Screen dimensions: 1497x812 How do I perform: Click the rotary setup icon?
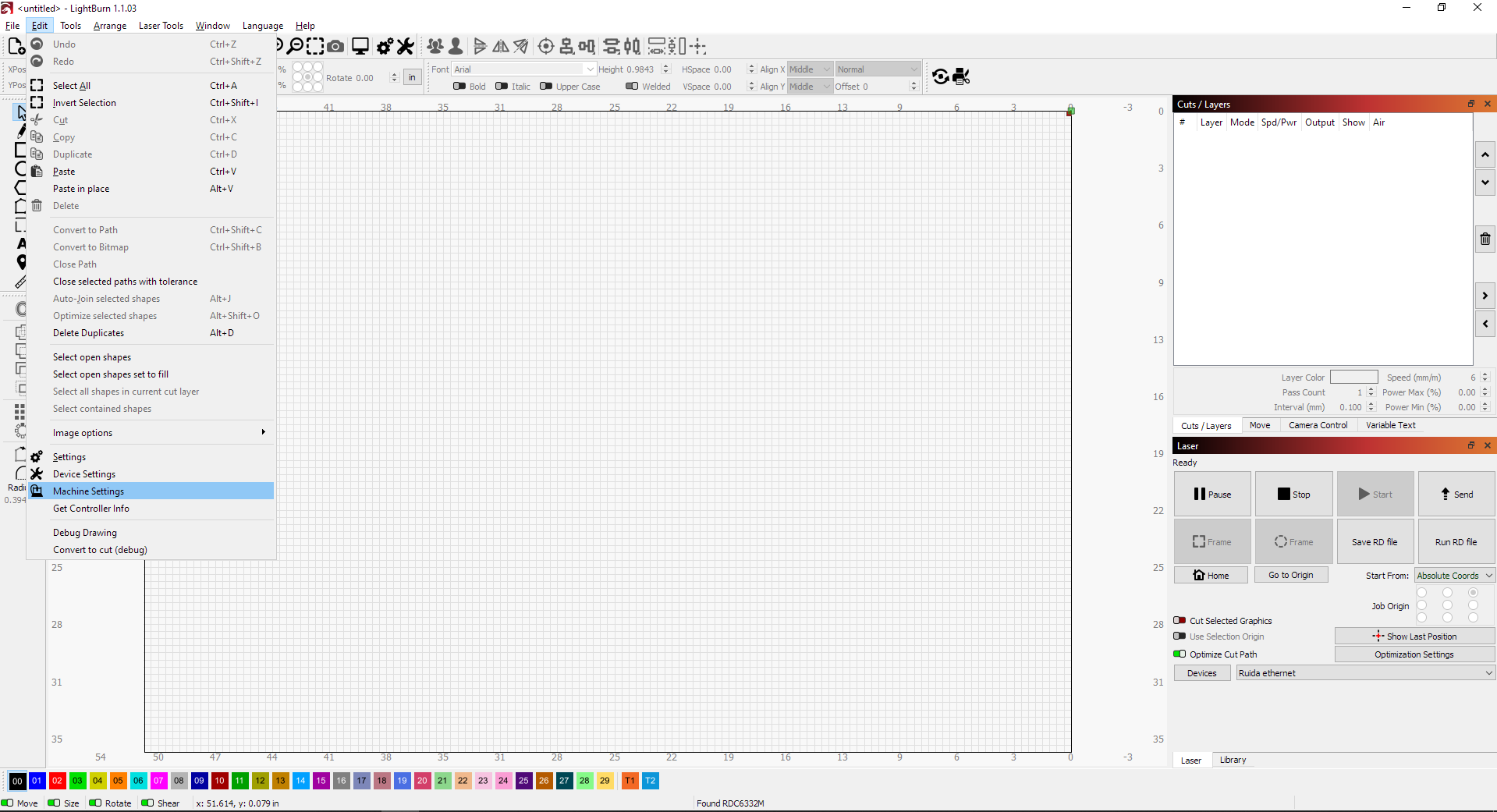coord(941,76)
